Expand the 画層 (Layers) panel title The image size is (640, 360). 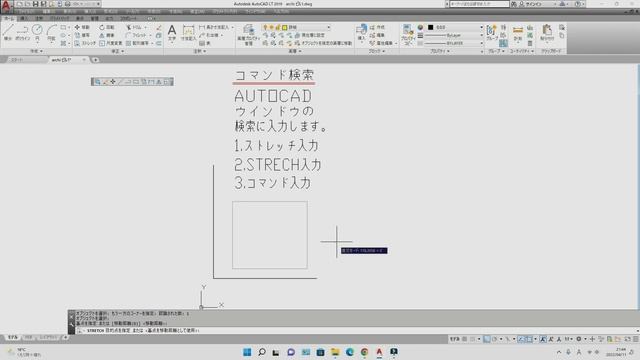coord(295,51)
